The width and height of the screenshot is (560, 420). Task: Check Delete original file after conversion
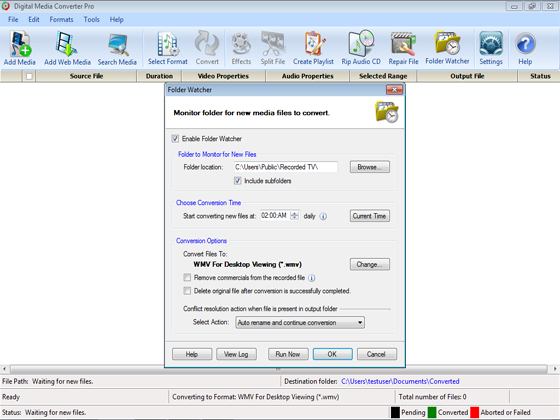(x=187, y=291)
